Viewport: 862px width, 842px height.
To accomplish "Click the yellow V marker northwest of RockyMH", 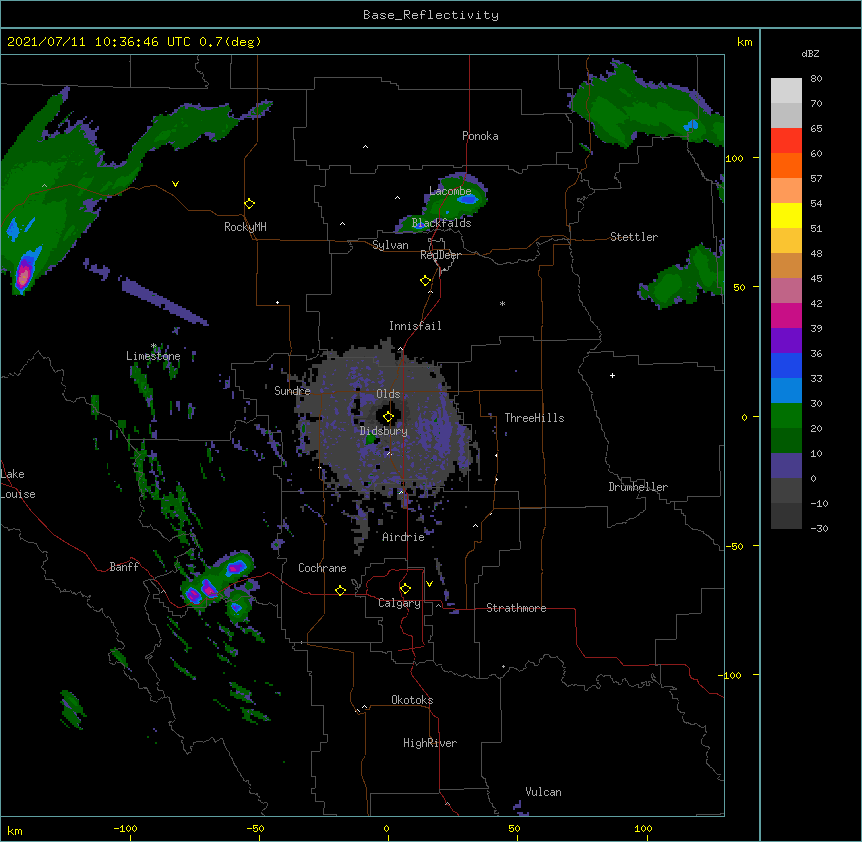I will tap(175, 184).
